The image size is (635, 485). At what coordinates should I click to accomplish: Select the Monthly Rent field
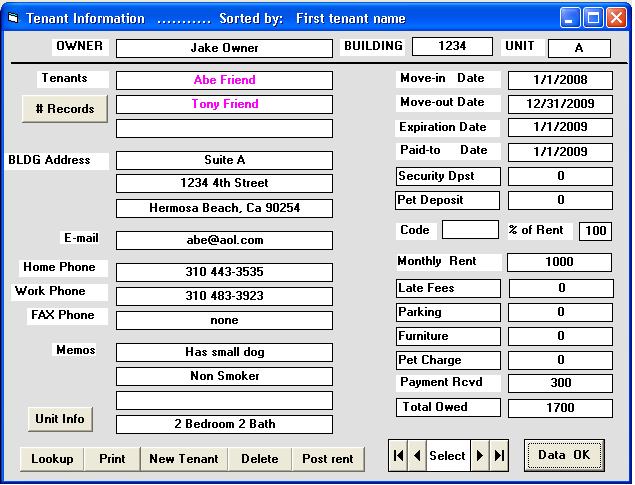pyautogui.click(x=559, y=262)
